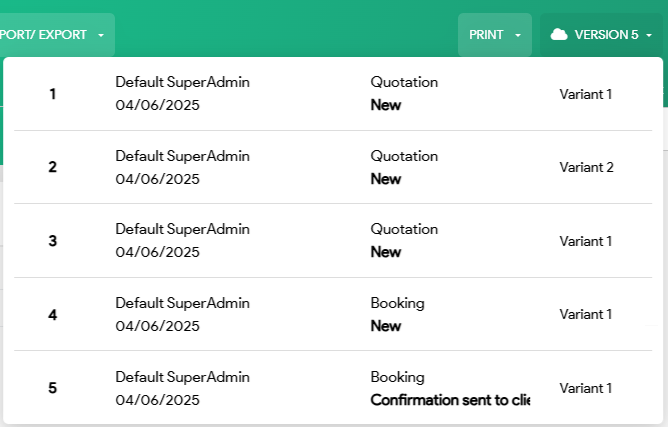This screenshot has height=427, width=668.
Task: Click Variant 2 on the second row
Action: point(585,167)
